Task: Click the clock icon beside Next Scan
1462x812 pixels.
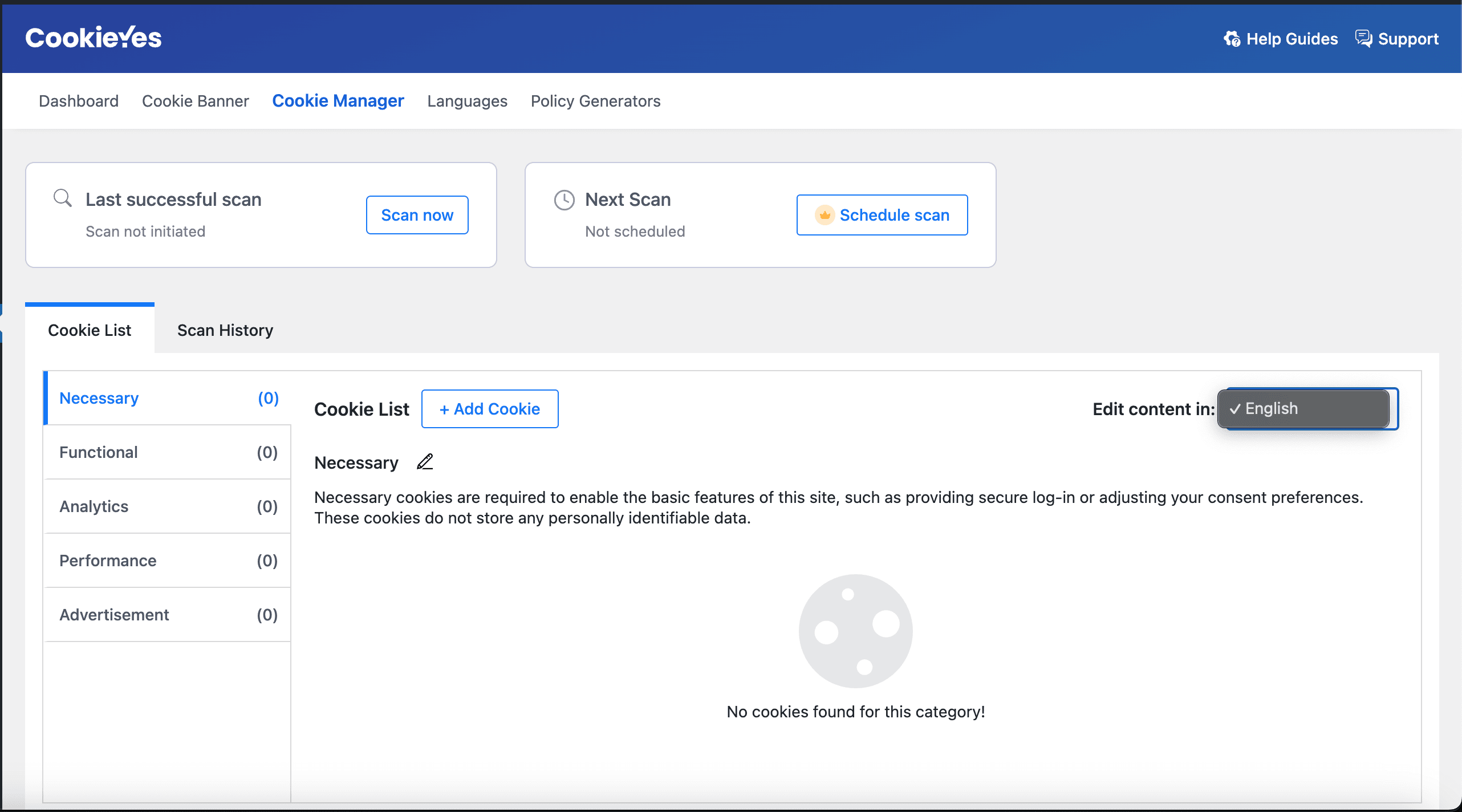Action: pyautogui.click(x=565, y=200)
